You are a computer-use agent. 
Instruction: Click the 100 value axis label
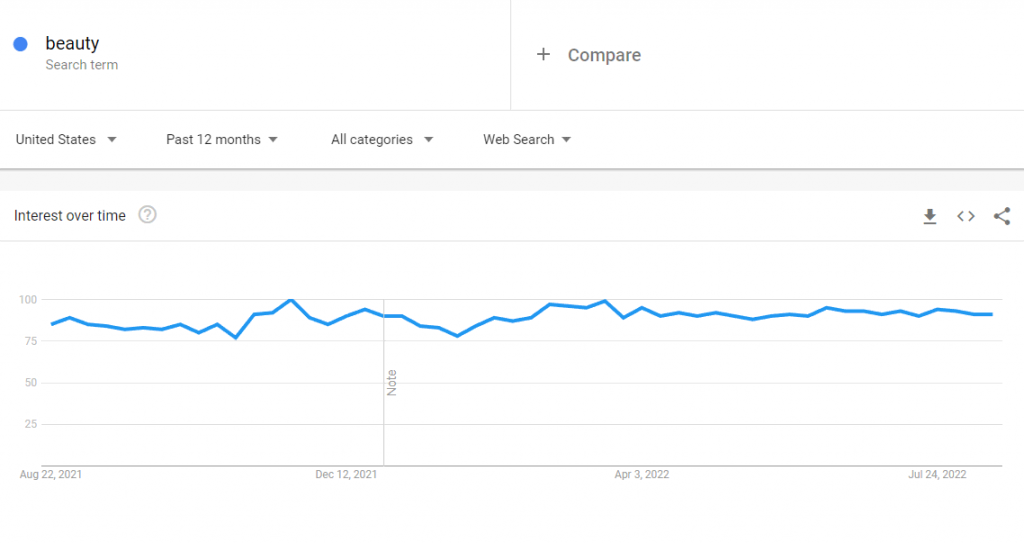tap(27, 300)
